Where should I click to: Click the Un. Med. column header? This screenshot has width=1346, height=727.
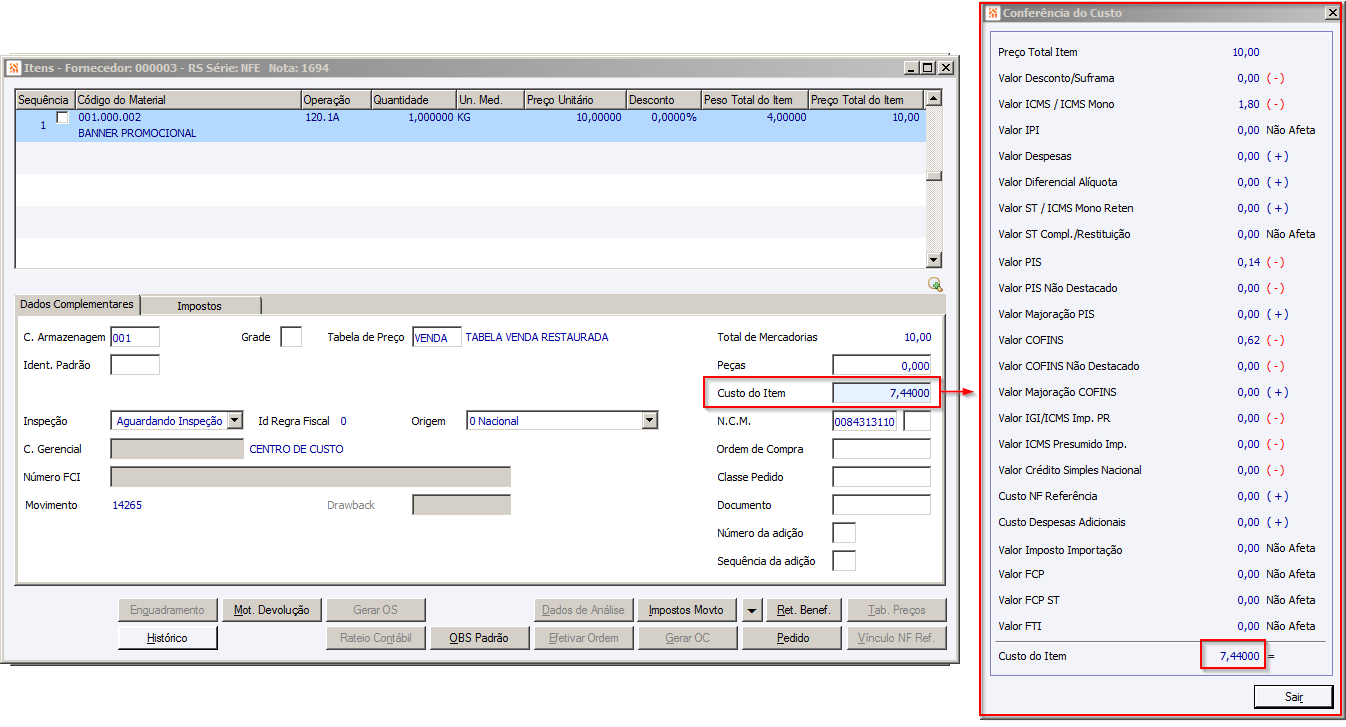(x=490, y=100)
